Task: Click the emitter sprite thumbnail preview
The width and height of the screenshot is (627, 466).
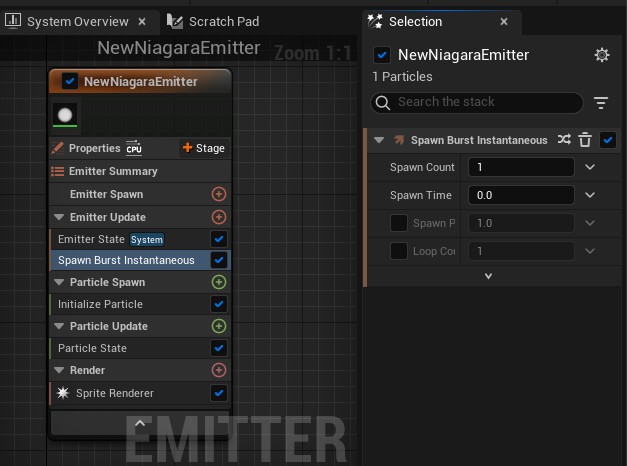Action: (65, 115)
